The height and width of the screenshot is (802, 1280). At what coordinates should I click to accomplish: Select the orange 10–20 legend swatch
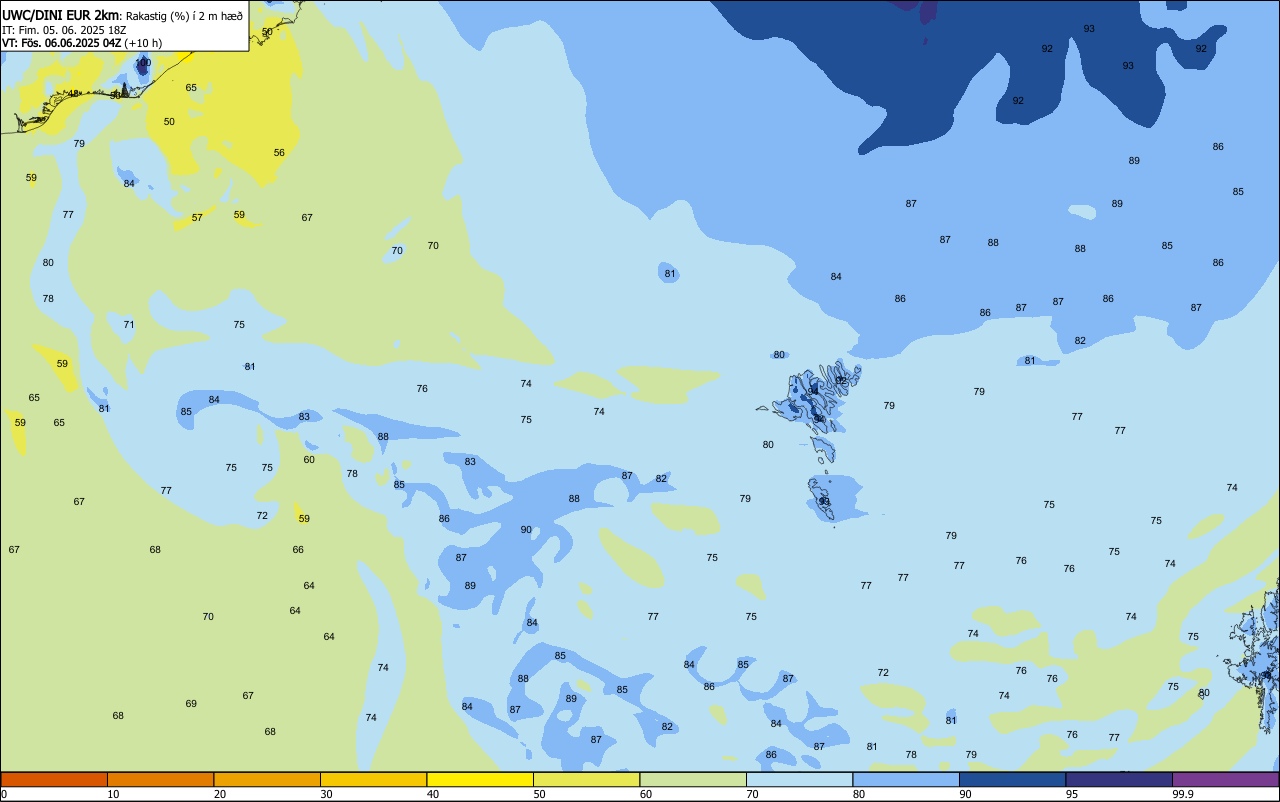coord(160,779)
